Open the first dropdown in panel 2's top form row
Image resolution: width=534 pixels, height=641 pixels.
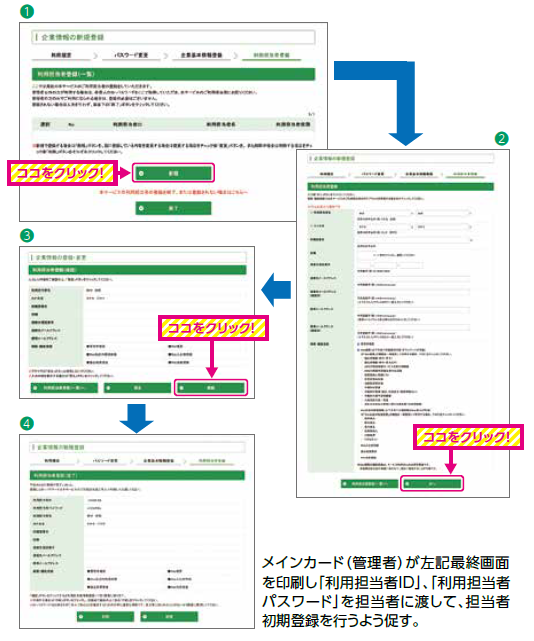[386, 213]
